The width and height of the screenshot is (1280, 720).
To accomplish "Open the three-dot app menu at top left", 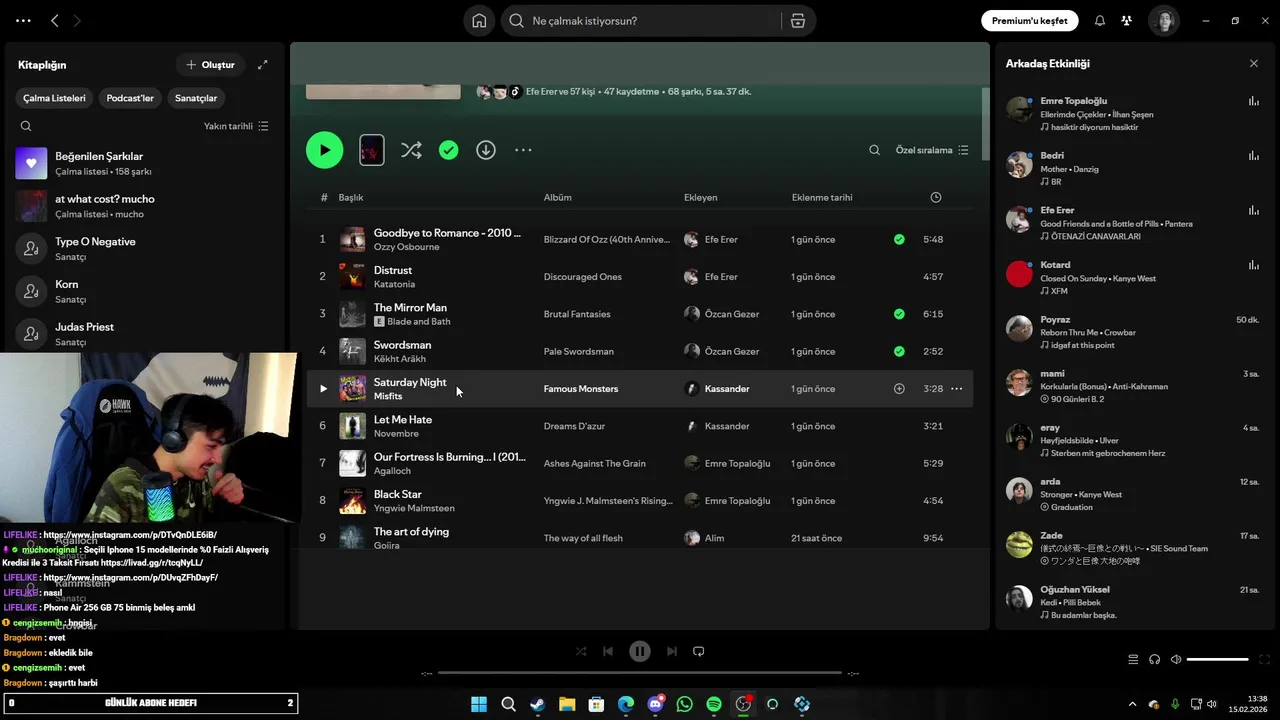I will tap(23, 21).
